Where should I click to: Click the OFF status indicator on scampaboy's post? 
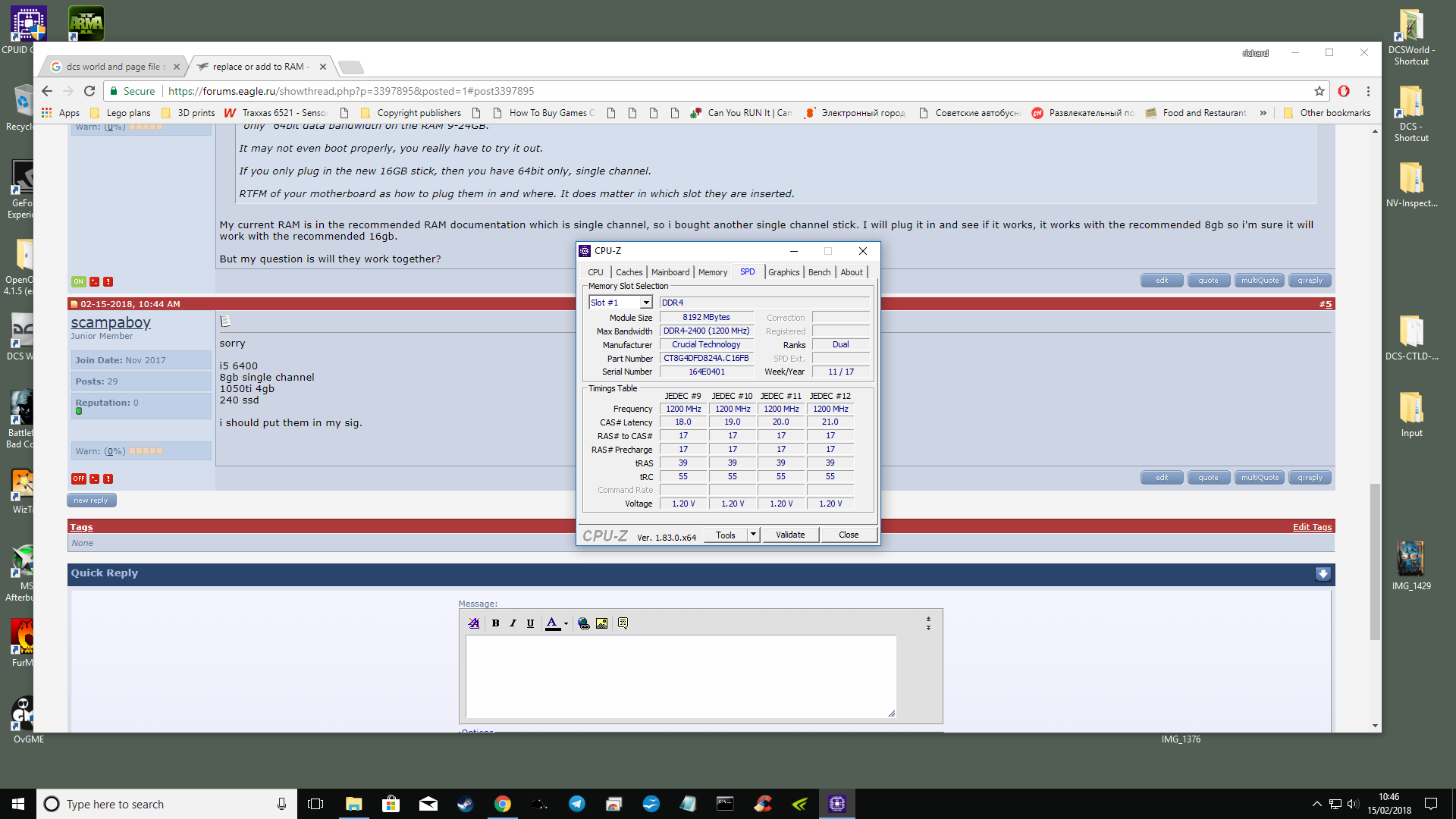click(79, 479)
